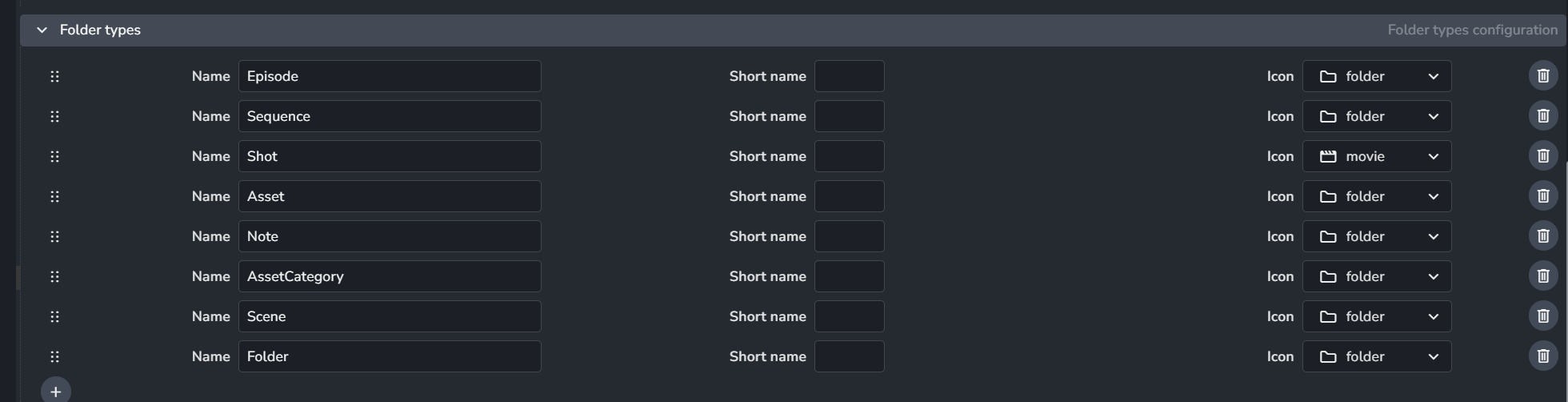1568x402 pixels.
Task: Delete the Shot folder type
Action: point(1543,156)
